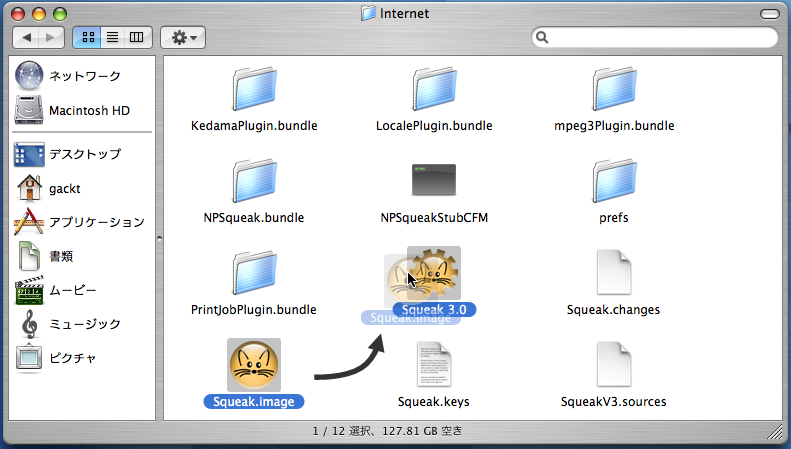Screen dimensions: 791x449
Task: Select the SqueakV3.sources file
Action: 613,365
